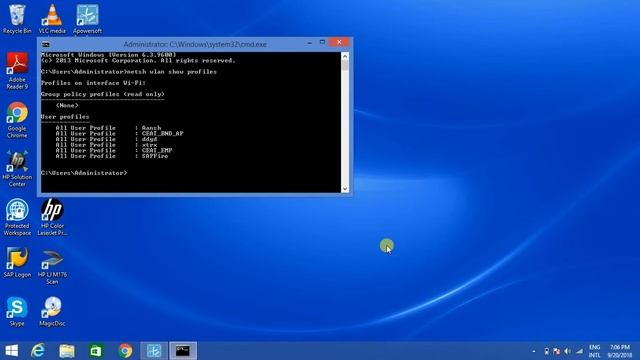Click the 'netsh wlan show profiles' command line
Viewport: 640px width, 360px height.
[129, 72]
